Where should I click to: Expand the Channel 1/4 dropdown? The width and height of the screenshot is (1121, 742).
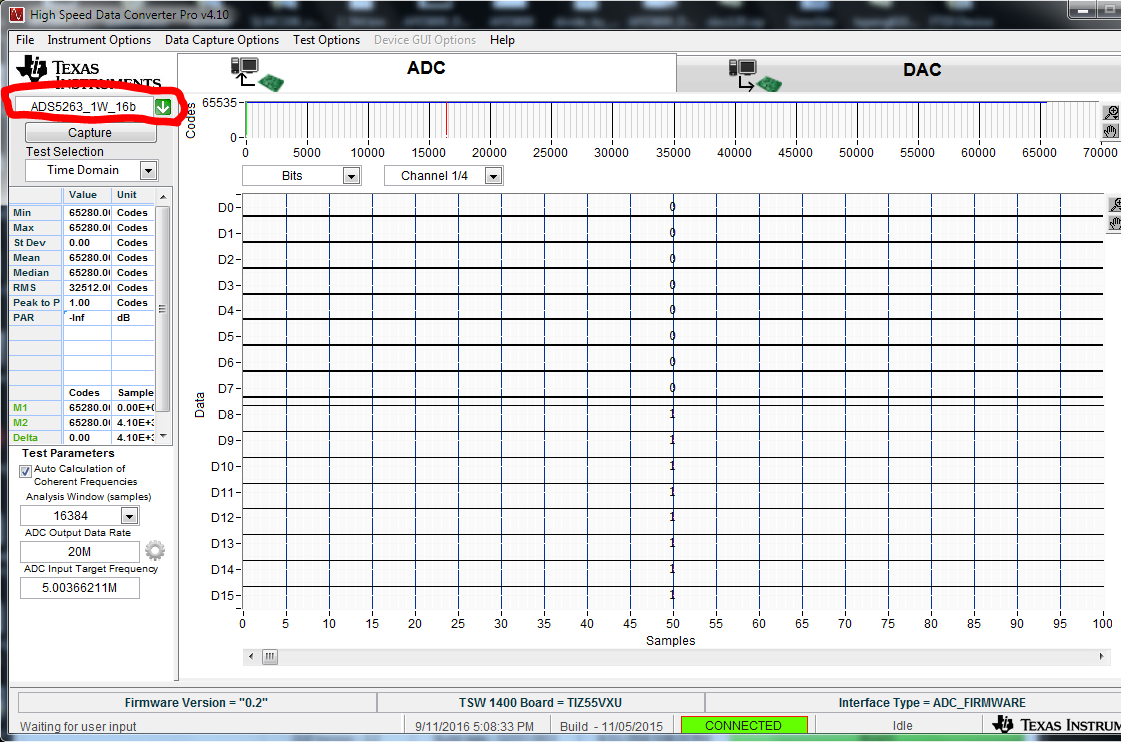493,176
